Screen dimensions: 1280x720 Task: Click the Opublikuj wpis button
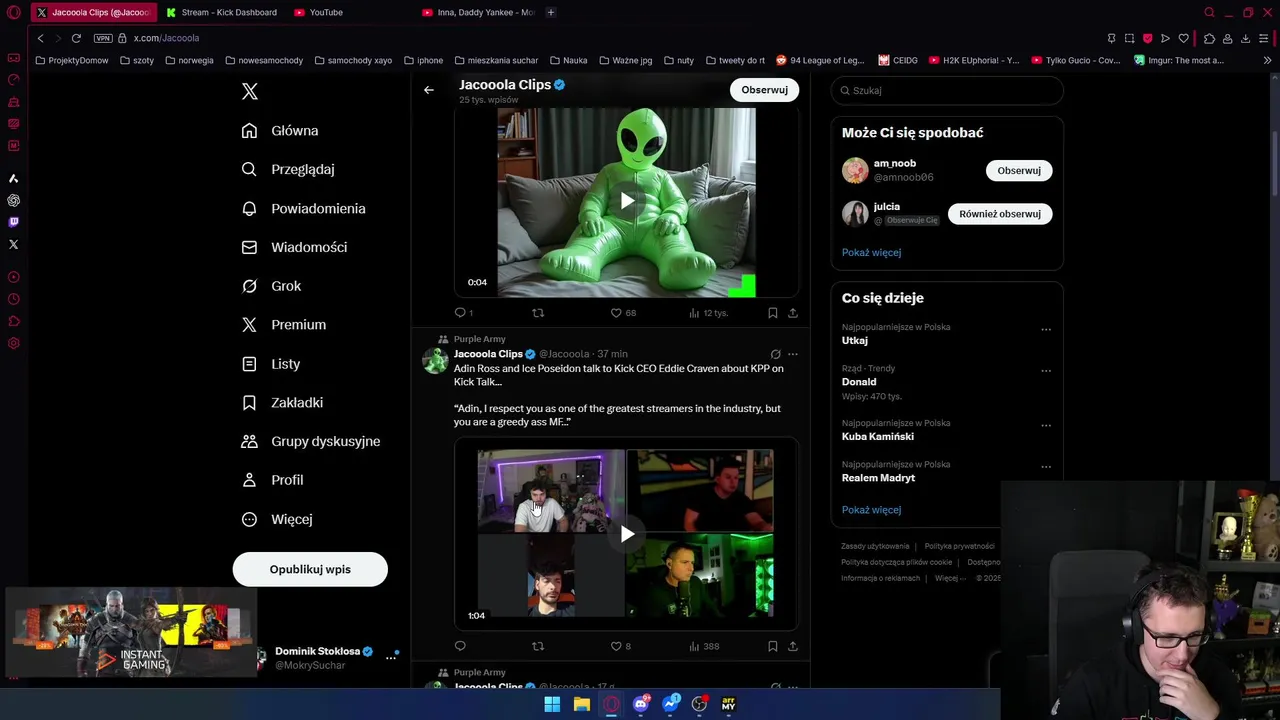tap(310, 569)
